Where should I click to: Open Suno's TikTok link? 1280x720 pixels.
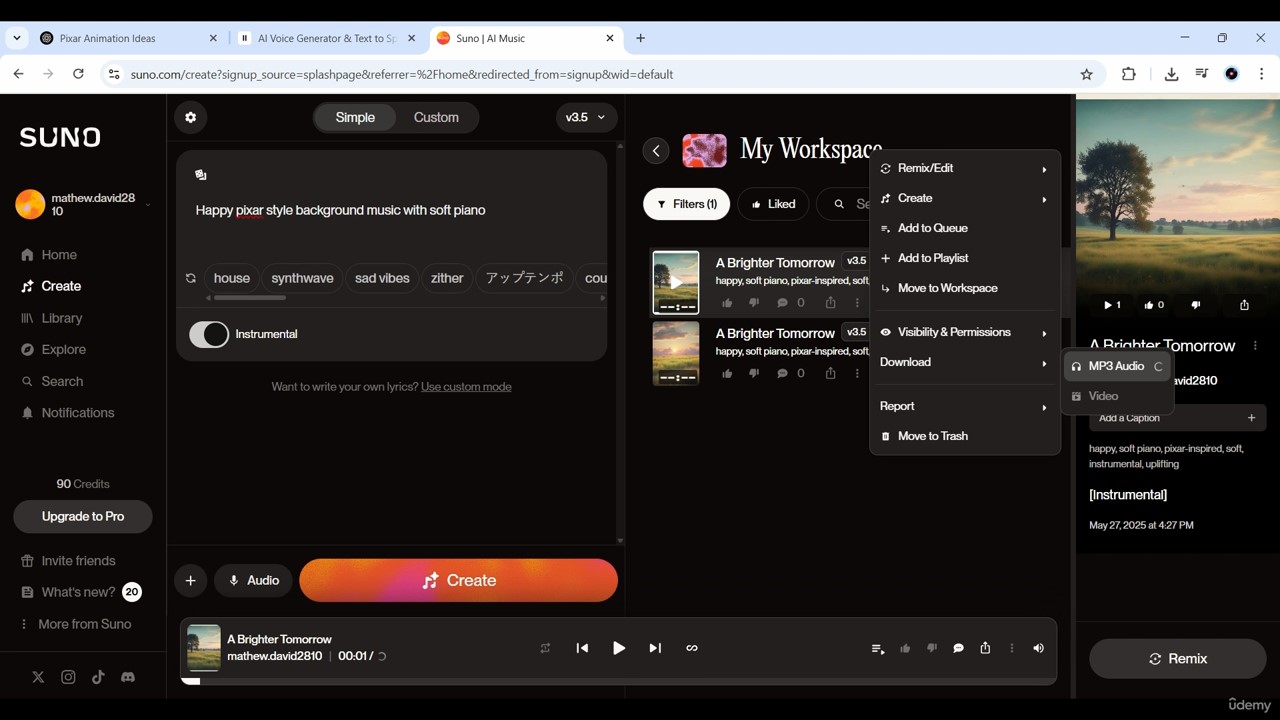coord(98,677)
